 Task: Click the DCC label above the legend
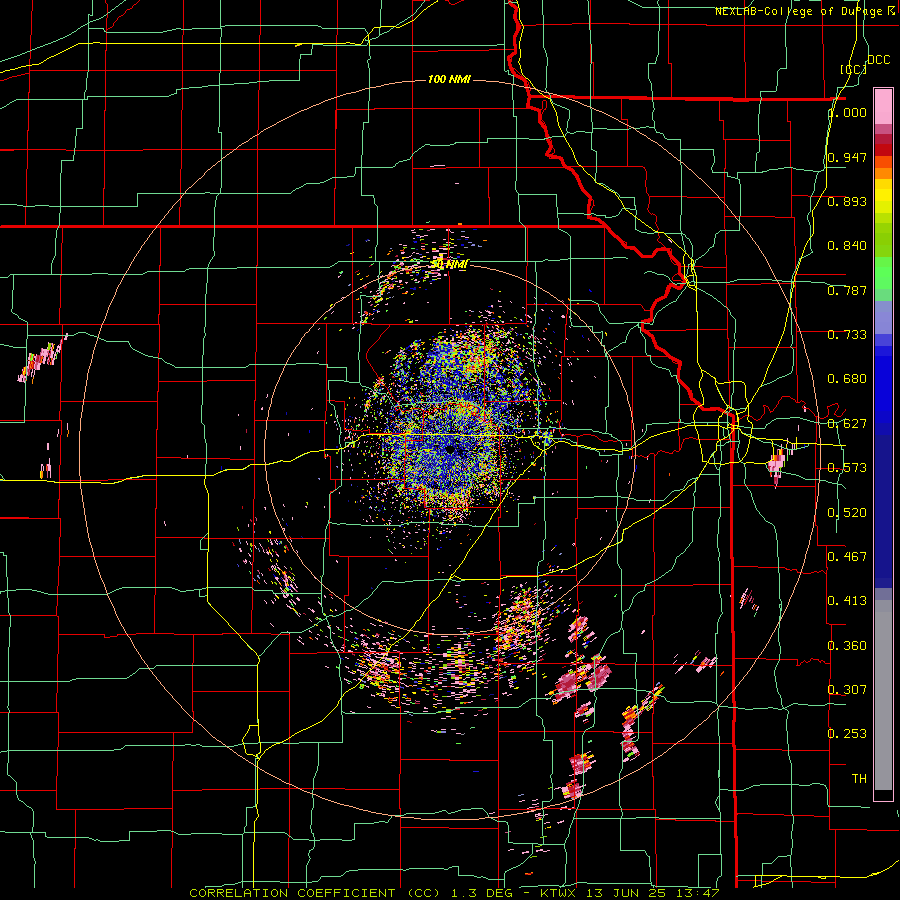tap(878, 60)
